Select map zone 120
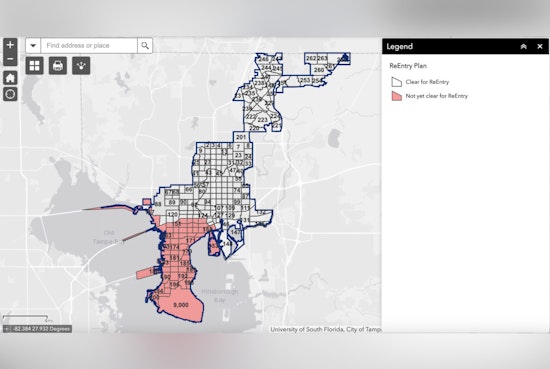Viewport: 550px width, 369px height. pyautogui.click(x=173, y=214)
